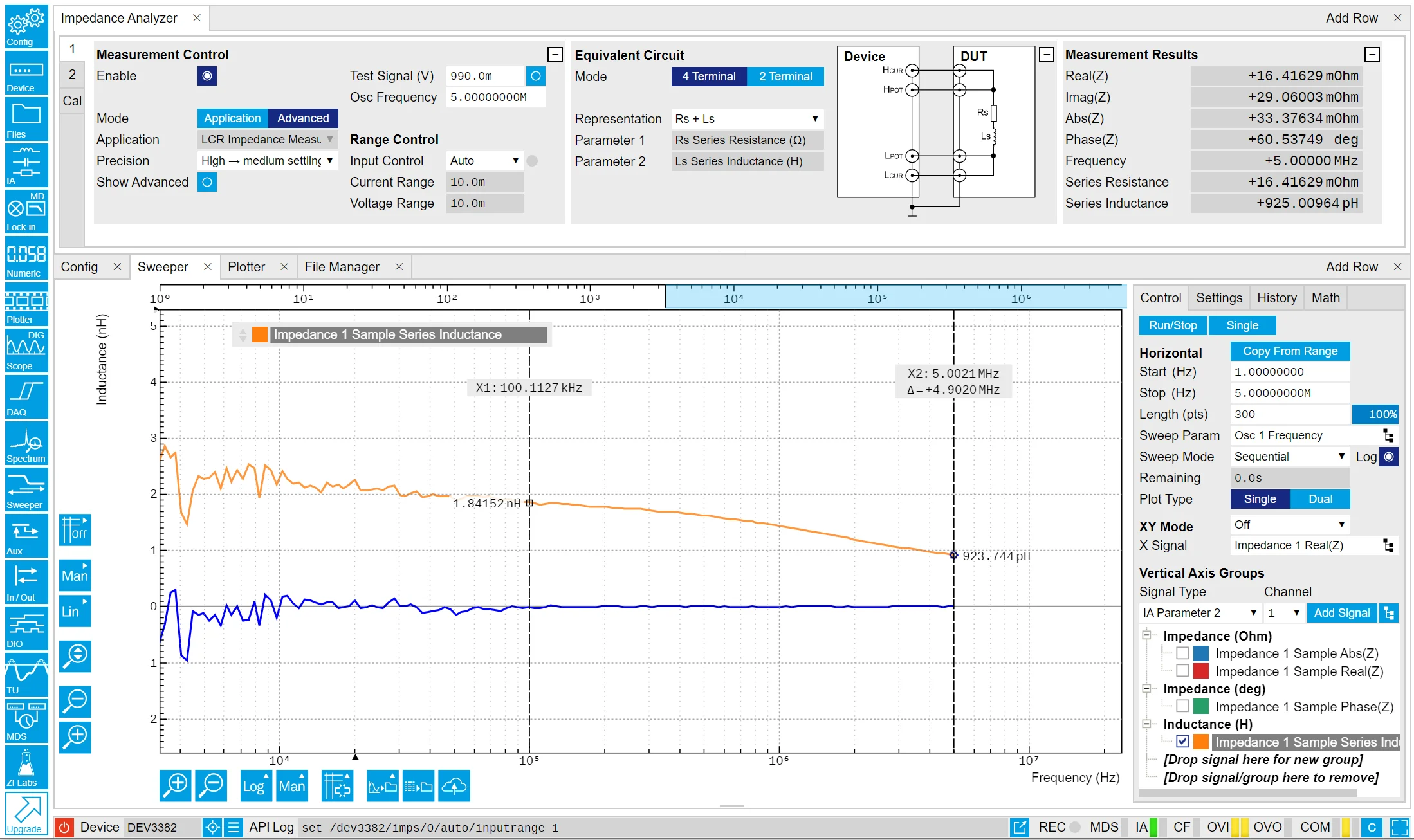
Task: Open the Application dropdown
Action: [267, 140]
